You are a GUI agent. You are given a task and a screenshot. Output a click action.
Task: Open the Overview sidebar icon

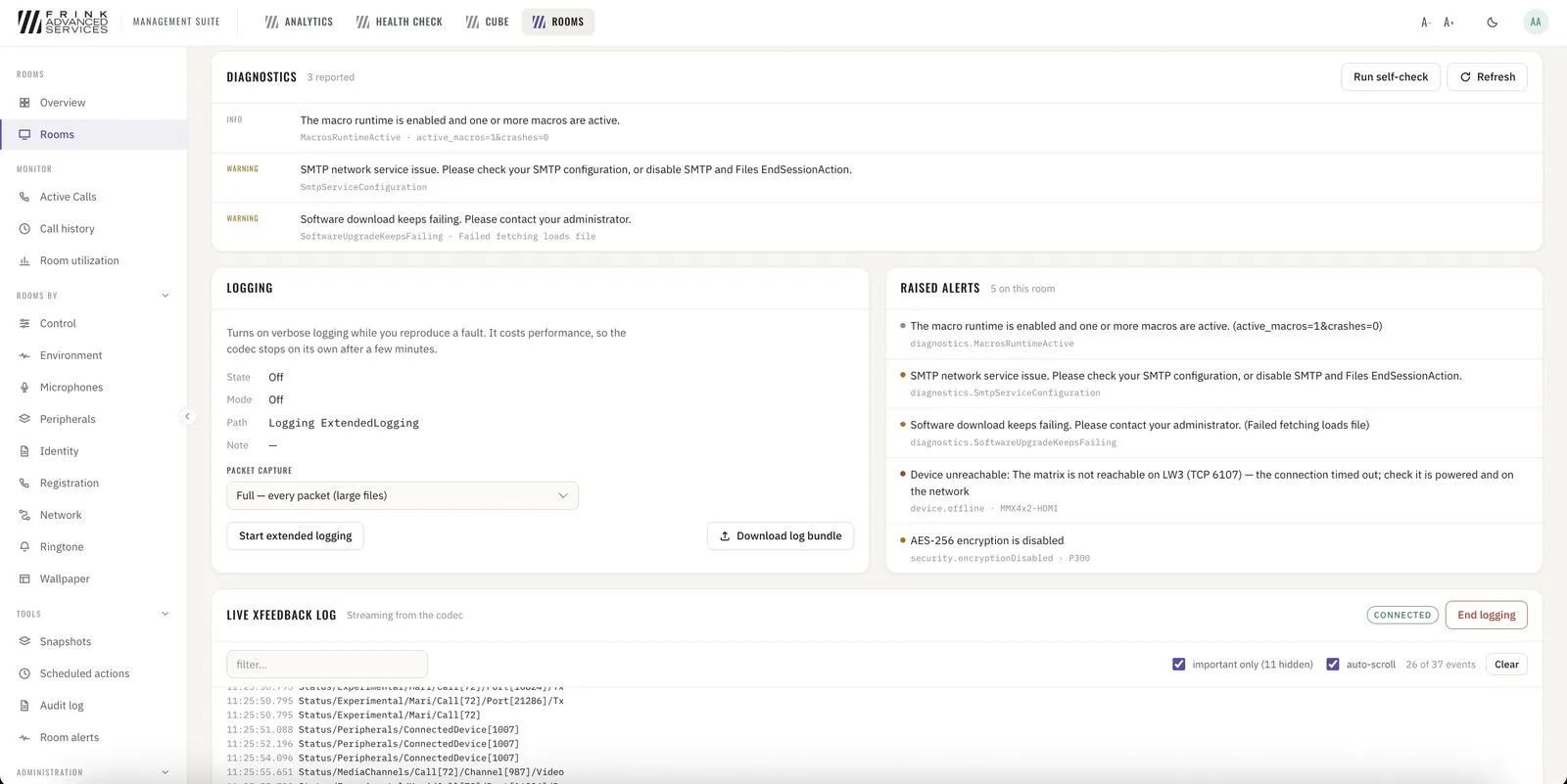point(24,103)
